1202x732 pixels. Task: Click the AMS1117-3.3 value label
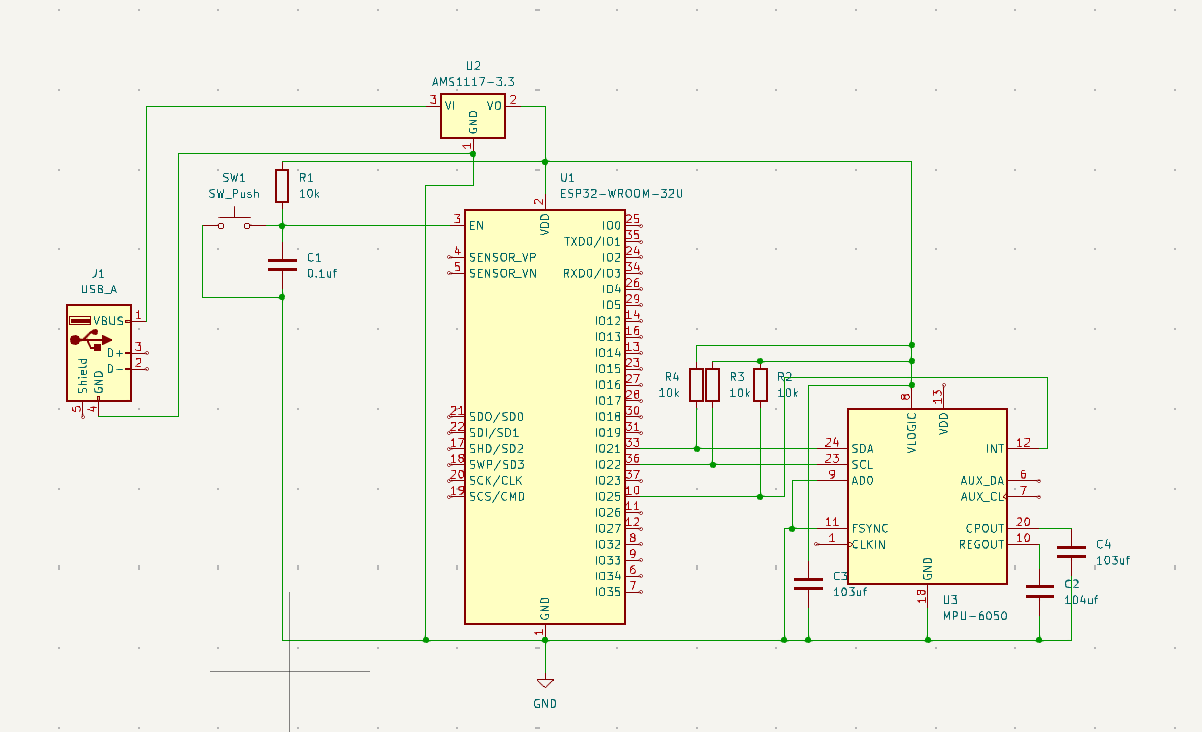tap(473, 81)
